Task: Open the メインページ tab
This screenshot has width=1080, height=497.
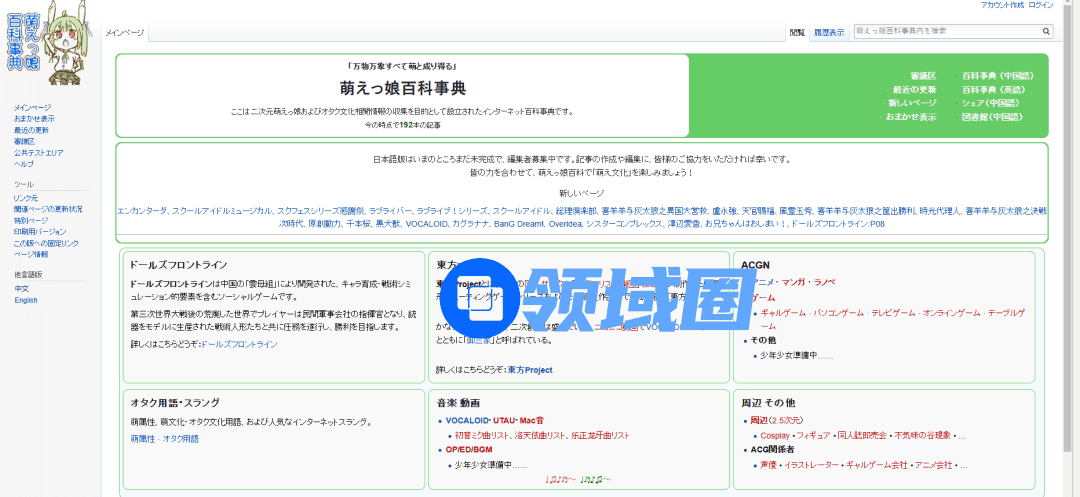Action: (x=125, y=33)
